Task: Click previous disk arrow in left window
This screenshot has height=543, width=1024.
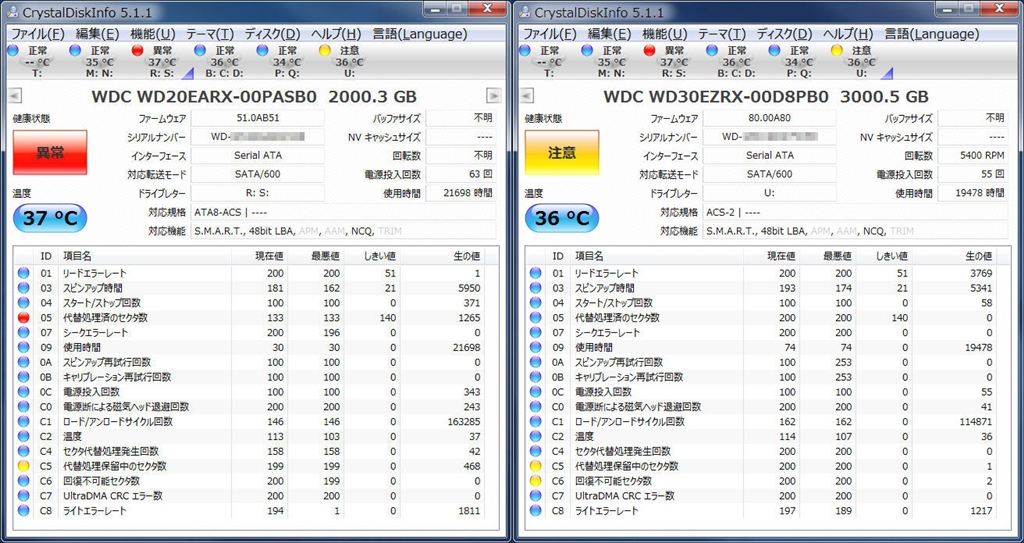Action: (14, 96)
